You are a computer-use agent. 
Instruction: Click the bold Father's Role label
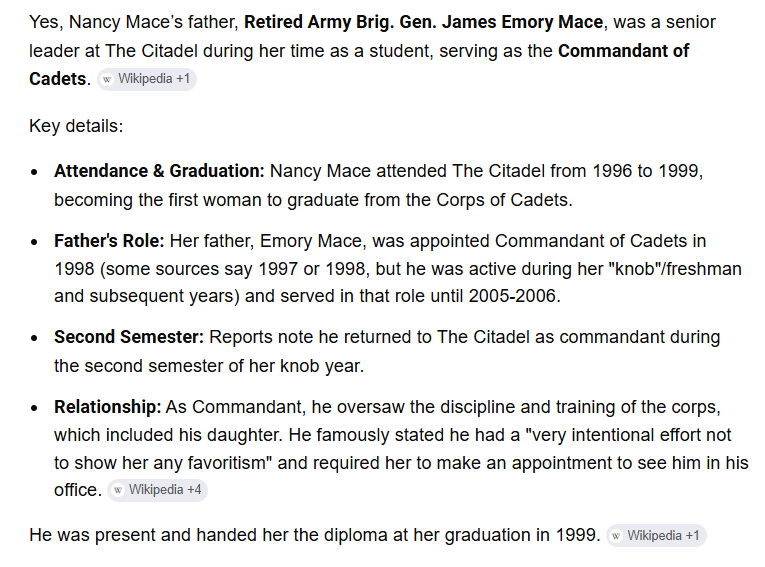109,241
